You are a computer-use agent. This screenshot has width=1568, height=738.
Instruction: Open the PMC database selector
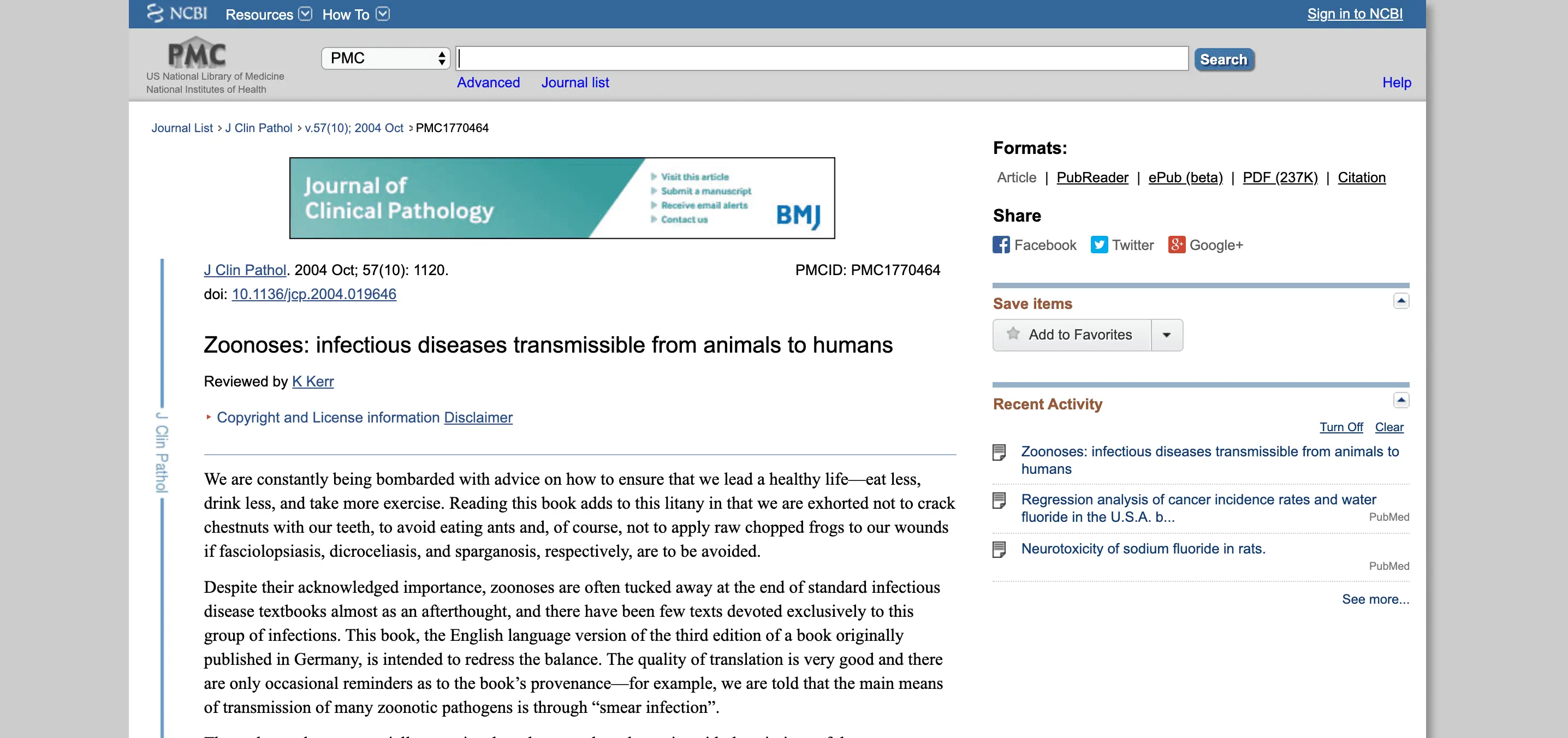[x=385, y=58]
